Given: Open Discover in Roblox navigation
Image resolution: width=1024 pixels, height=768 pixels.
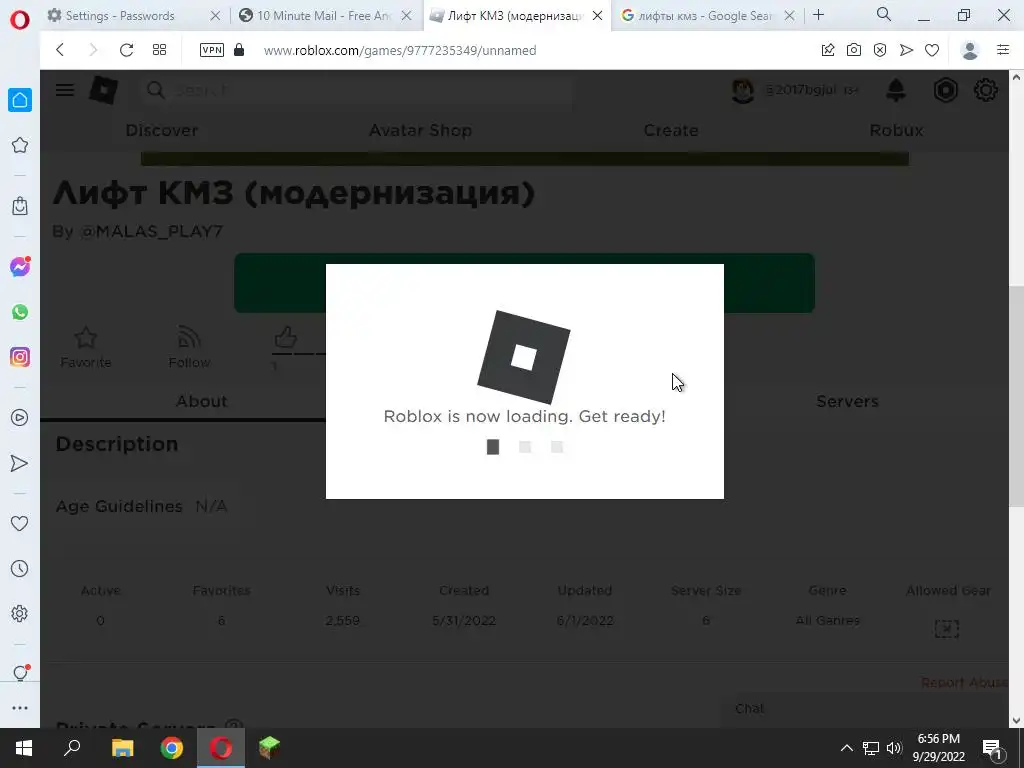Looking at the screenshot, I should point(162,131).
